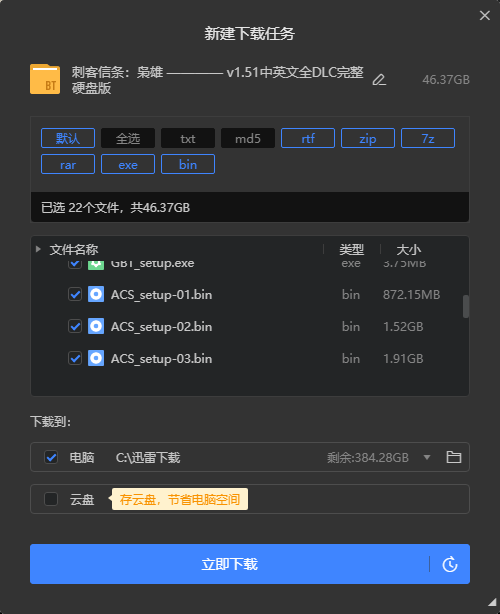Toggle the exe file type filter
This screenshot has width=500, height=614.
point(128,164)
